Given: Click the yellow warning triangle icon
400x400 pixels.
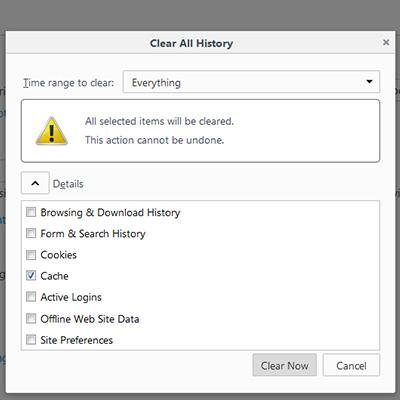Looking at the screenshot, I should click(x=52, y=131).
